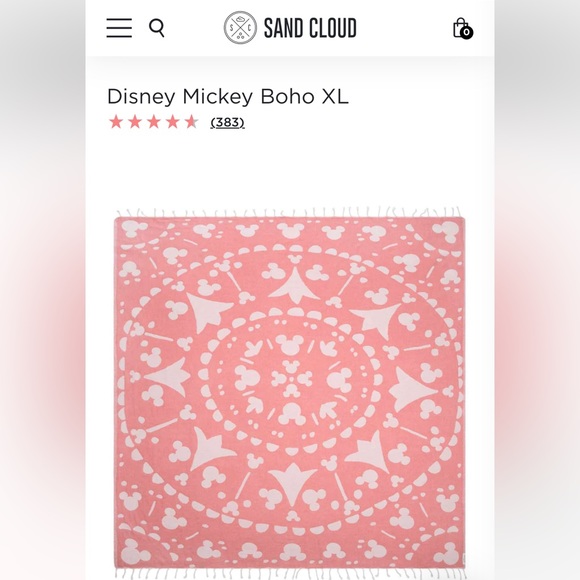Click the small label tag on the towel's lower right edge
580x580 pixels.
point(465,559)
